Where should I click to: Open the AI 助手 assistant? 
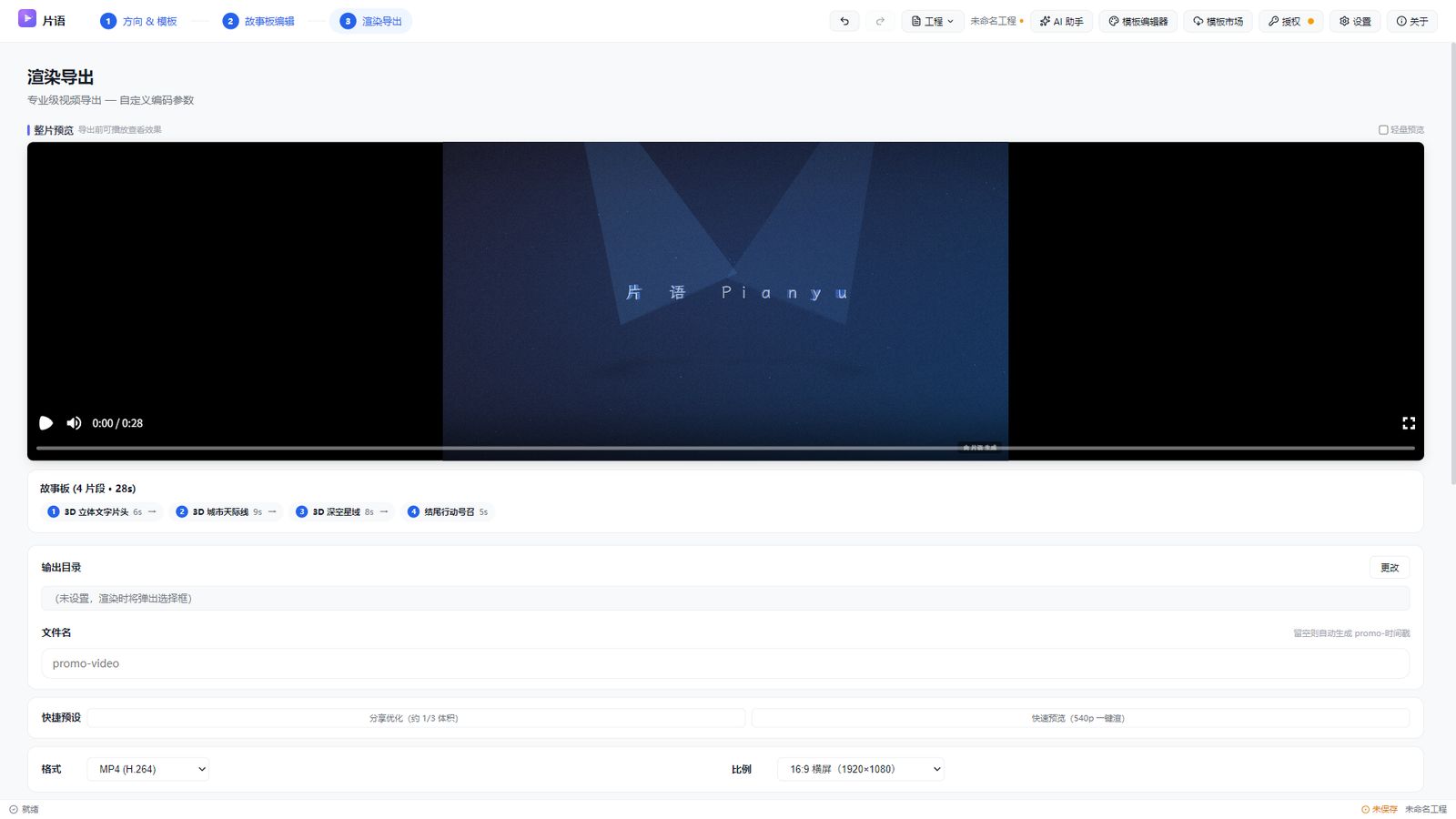point(1062,21)
